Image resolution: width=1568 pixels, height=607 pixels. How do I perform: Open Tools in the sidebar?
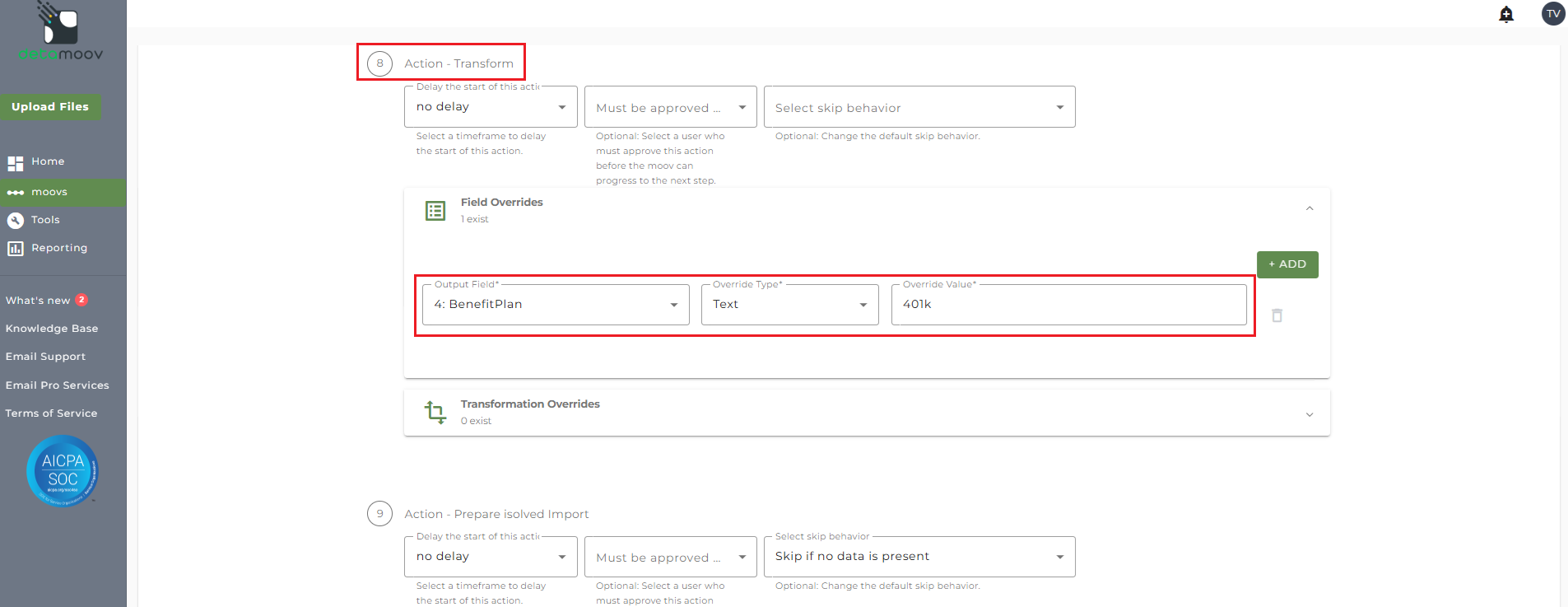click(x=45, y=220)
